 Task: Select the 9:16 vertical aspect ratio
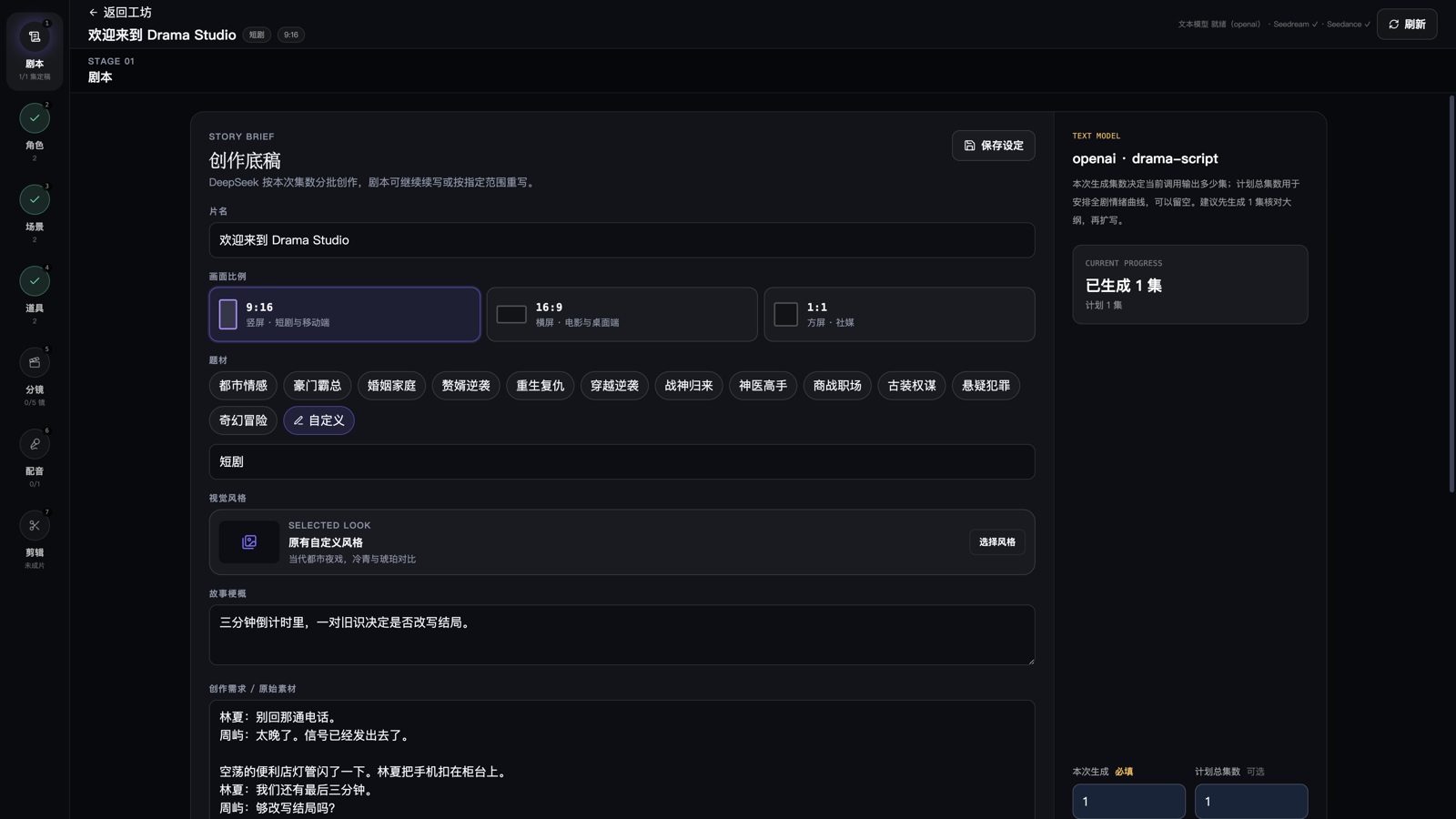coord(345,315)
